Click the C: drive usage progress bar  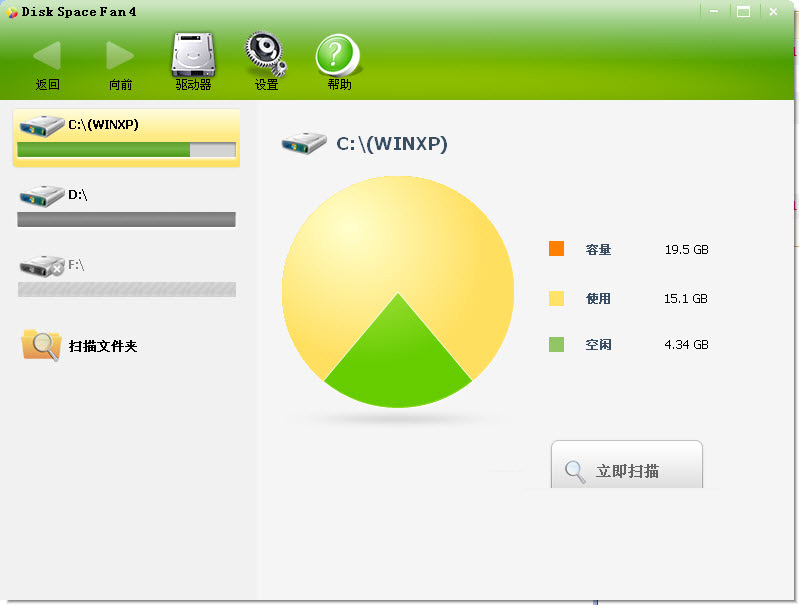click(126, 150)
